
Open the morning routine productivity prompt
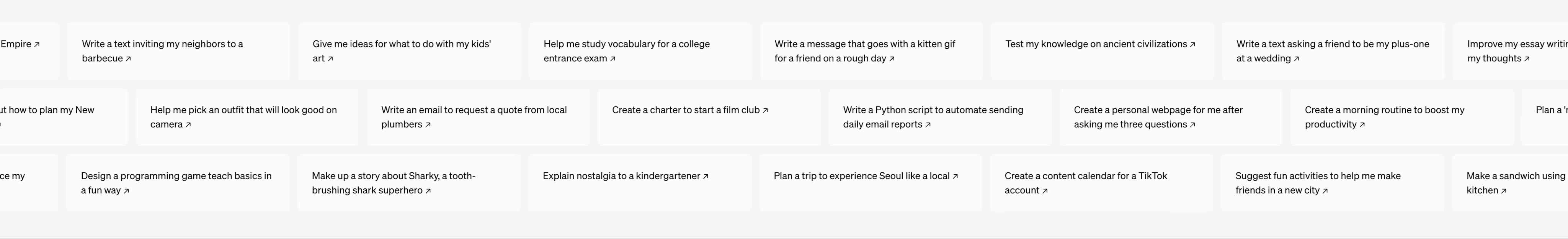pos(1402,117)
